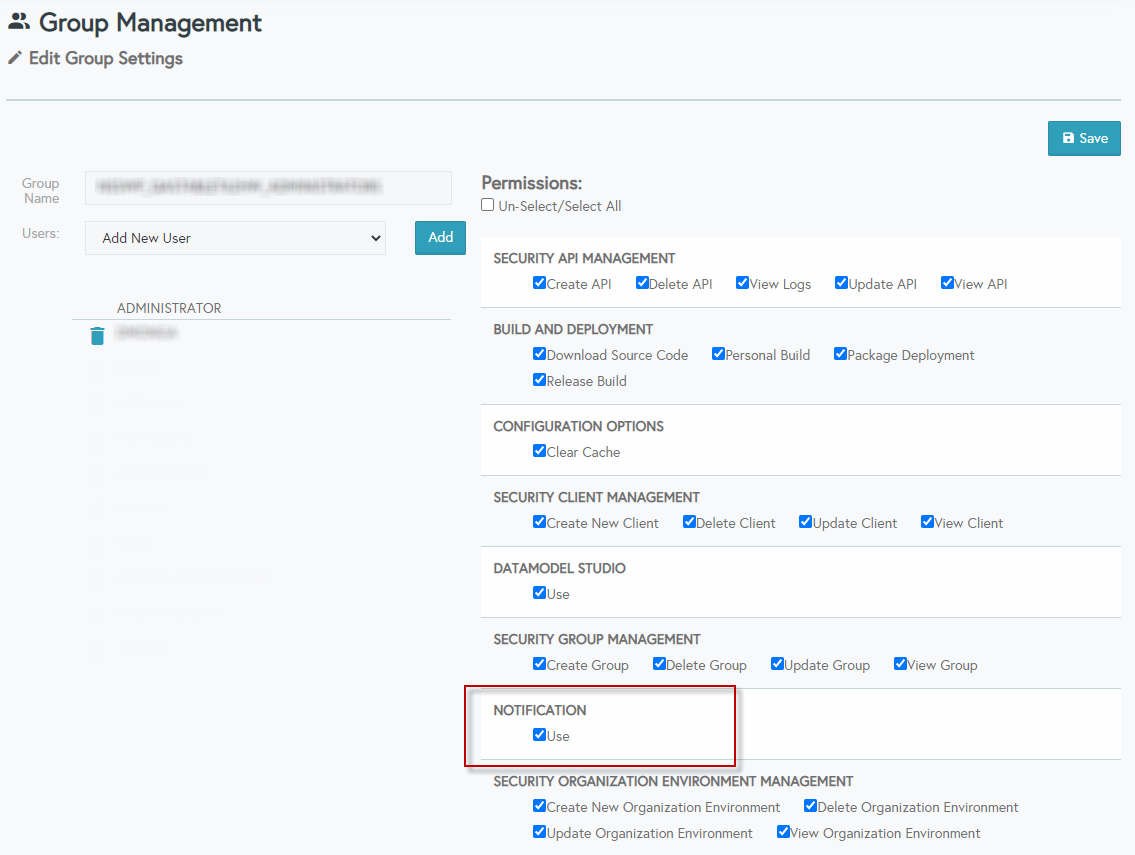Toggle the View Logs checkbox
This screenshot has height=855, width=1135.
(742, 282)
